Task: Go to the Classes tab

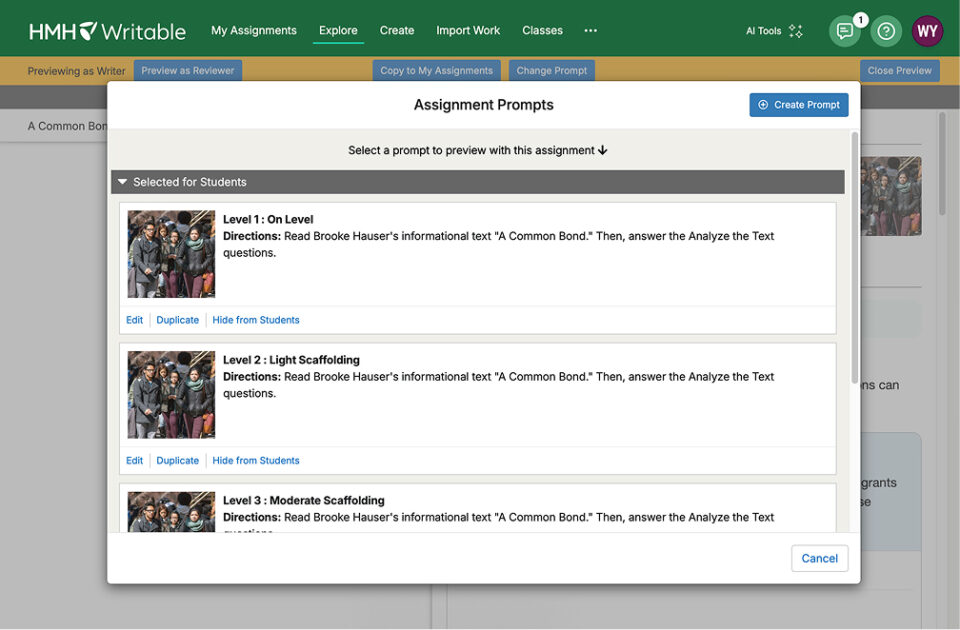Action: point(542,30)
